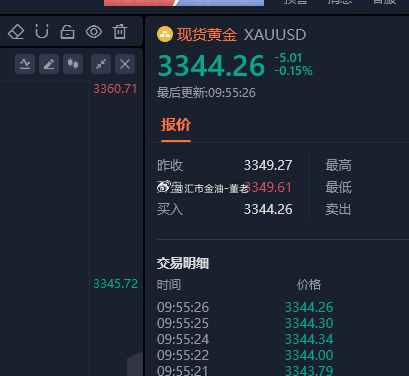Open the chart indicators icon
This screenshot has height=376, width=409.
coord(25,64)
